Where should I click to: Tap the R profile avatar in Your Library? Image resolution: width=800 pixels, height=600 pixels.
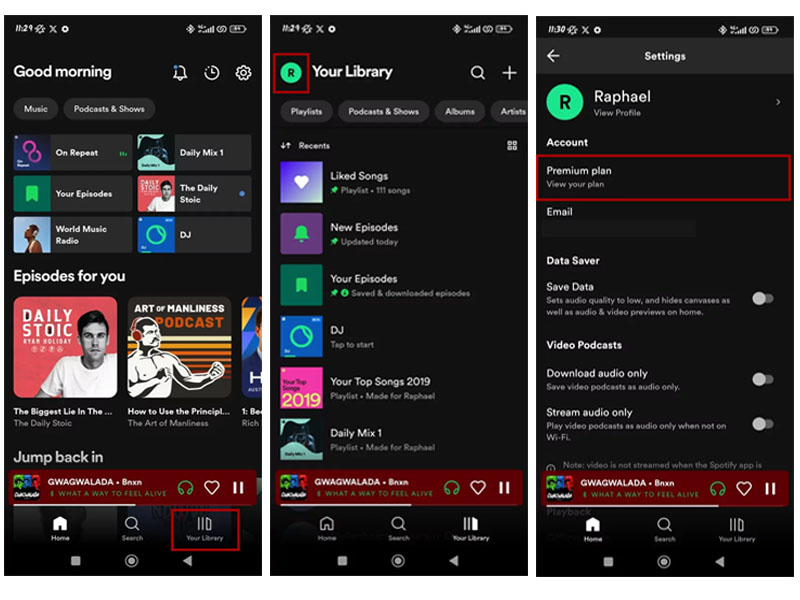tap(291, 73)
